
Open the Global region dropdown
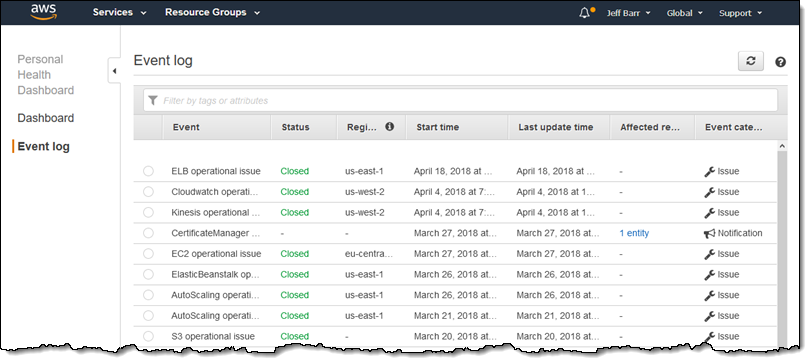tap(684, 13)
